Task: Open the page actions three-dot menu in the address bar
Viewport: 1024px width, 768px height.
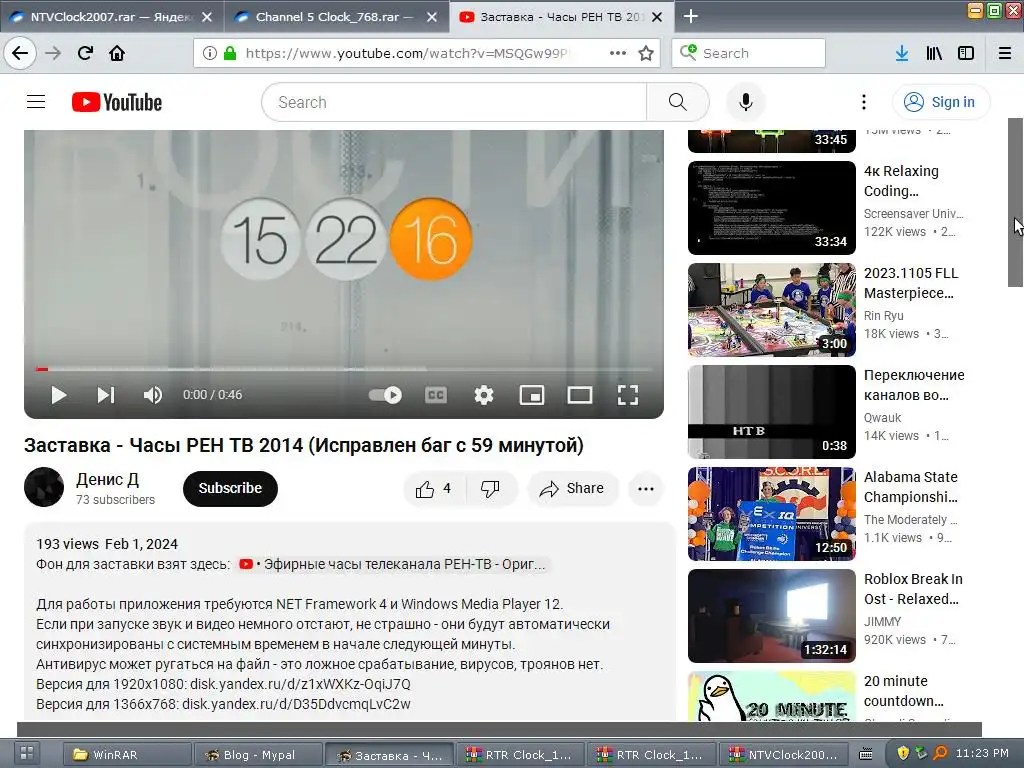Action: 618,53
